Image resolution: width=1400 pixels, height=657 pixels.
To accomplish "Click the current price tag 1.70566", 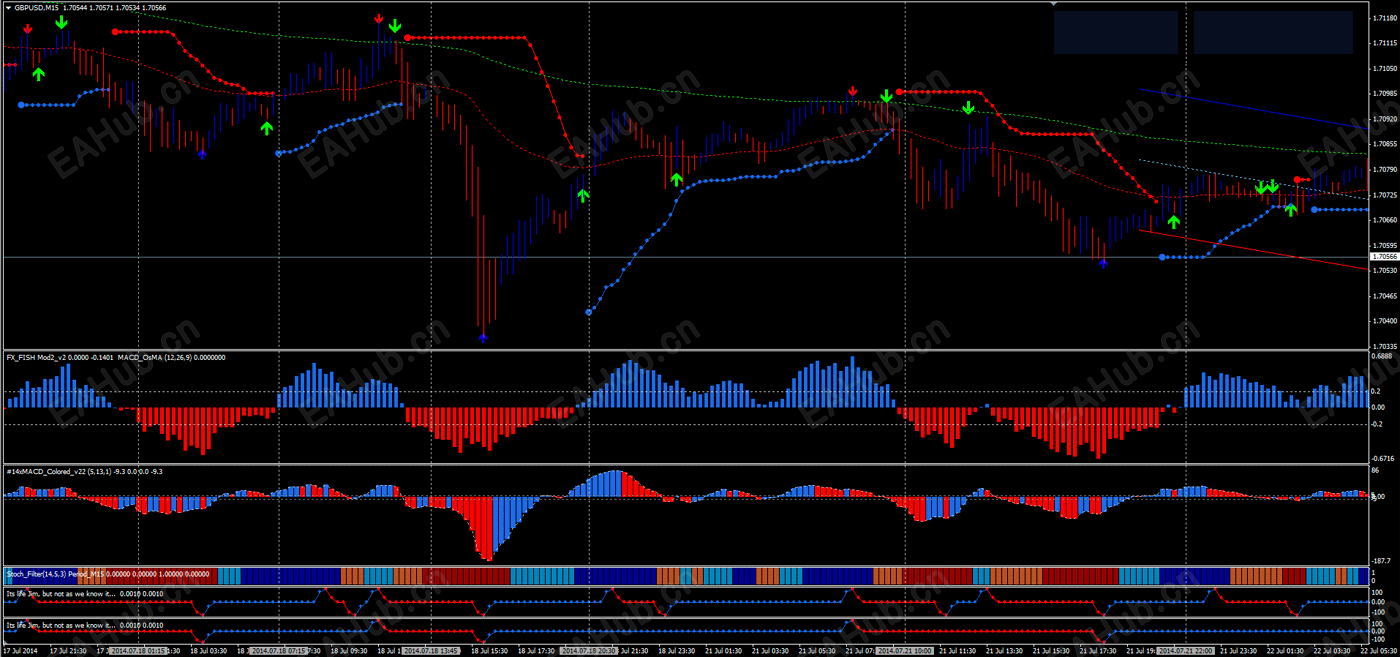I will [x=1384, y=257].
